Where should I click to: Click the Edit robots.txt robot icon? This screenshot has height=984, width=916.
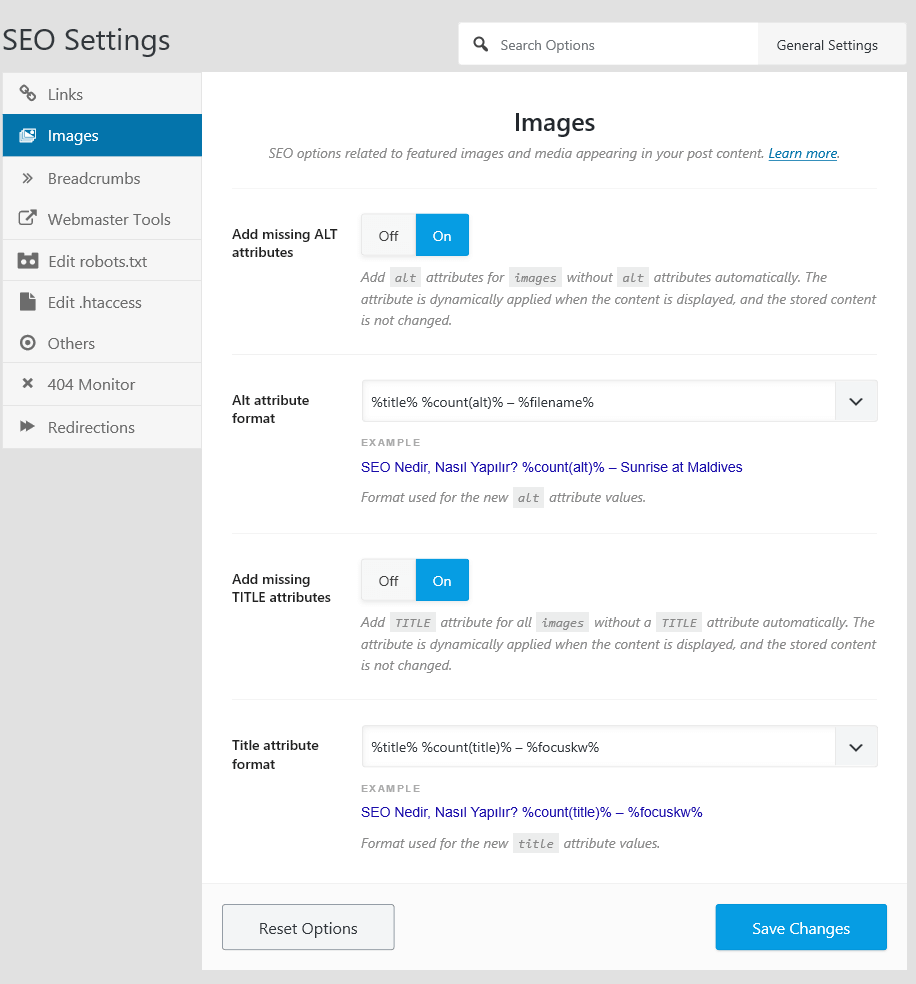coord(28,260)
